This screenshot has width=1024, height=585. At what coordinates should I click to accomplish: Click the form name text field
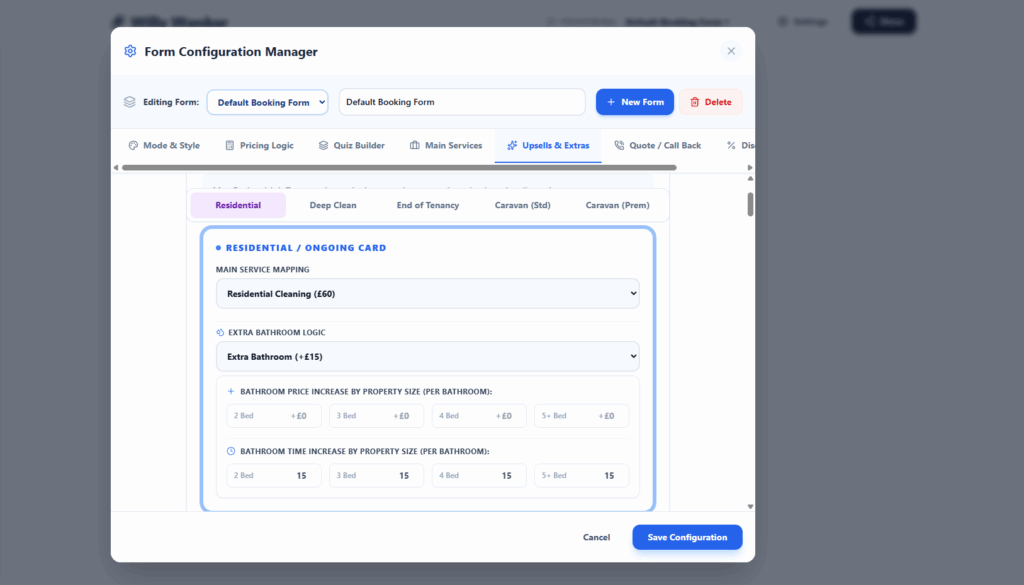coord(462,102)
